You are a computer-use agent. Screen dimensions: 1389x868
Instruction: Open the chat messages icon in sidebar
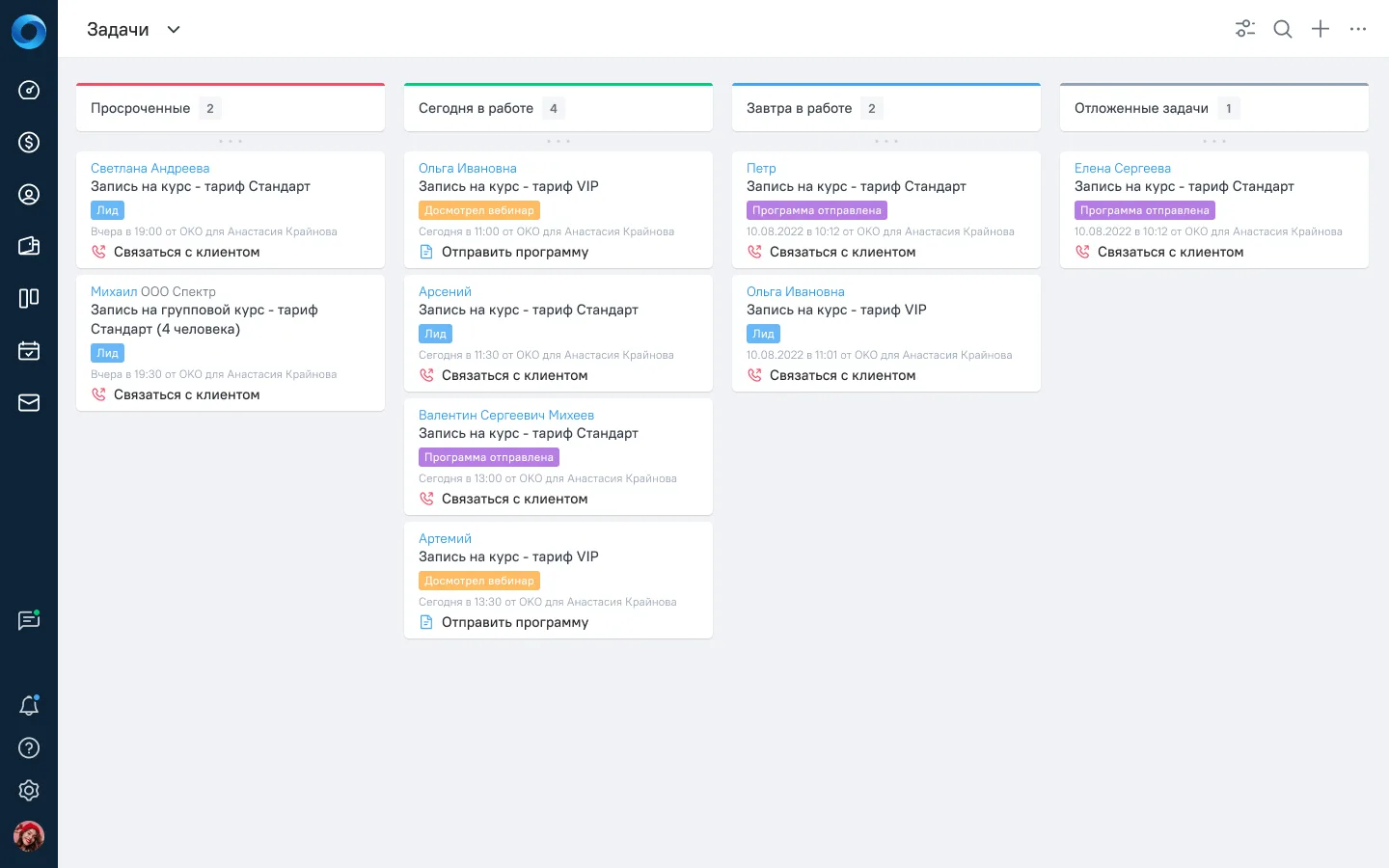click(x=29, y=620)
